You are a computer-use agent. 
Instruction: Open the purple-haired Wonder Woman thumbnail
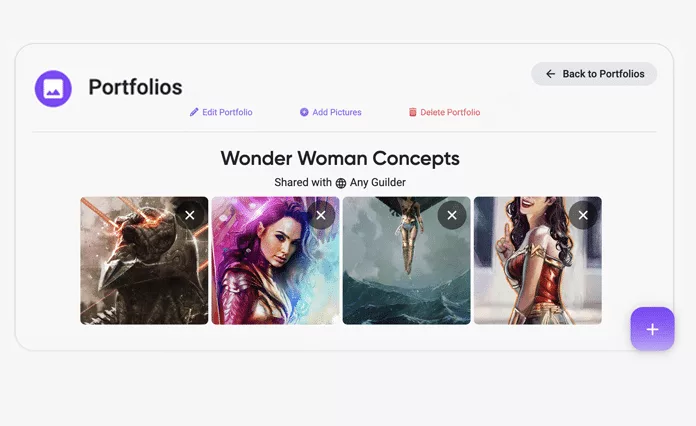click(x=275, y=260)
